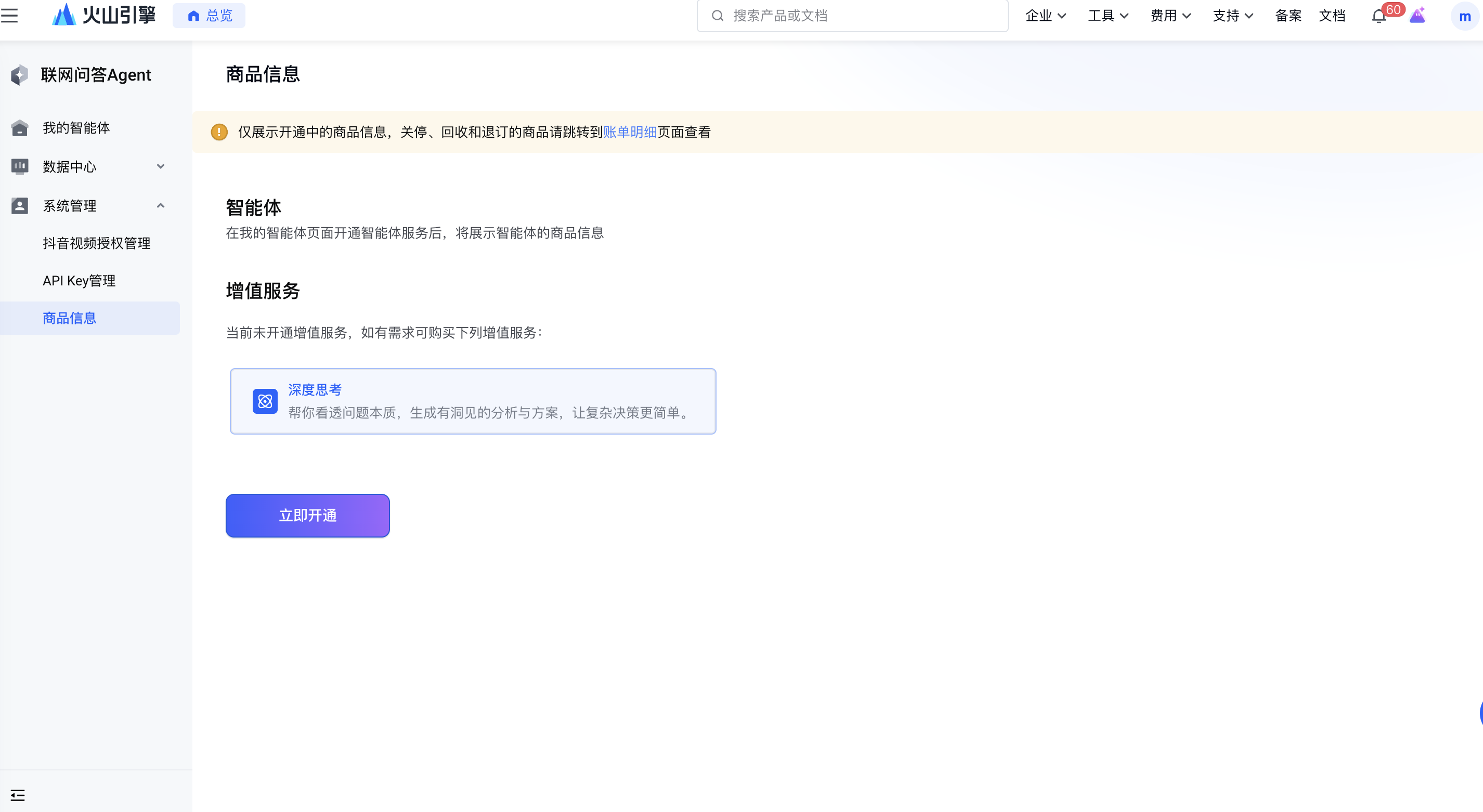The image size is (1483, 812).
Task: Click the purple AI assistant icon
Action: 1417,15
